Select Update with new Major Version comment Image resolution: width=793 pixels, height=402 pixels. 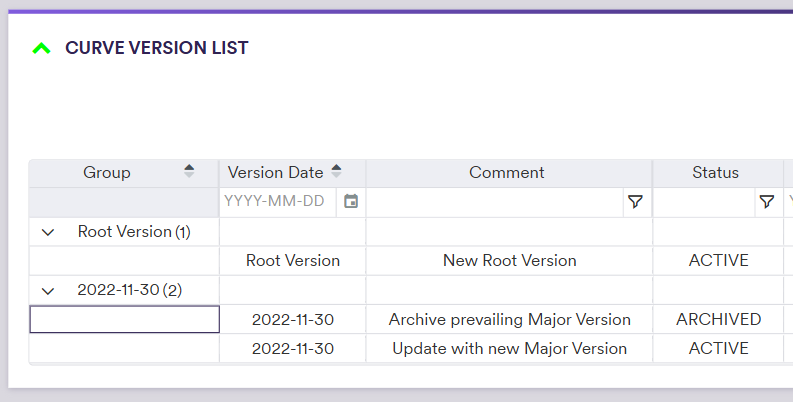pos(509,349)
